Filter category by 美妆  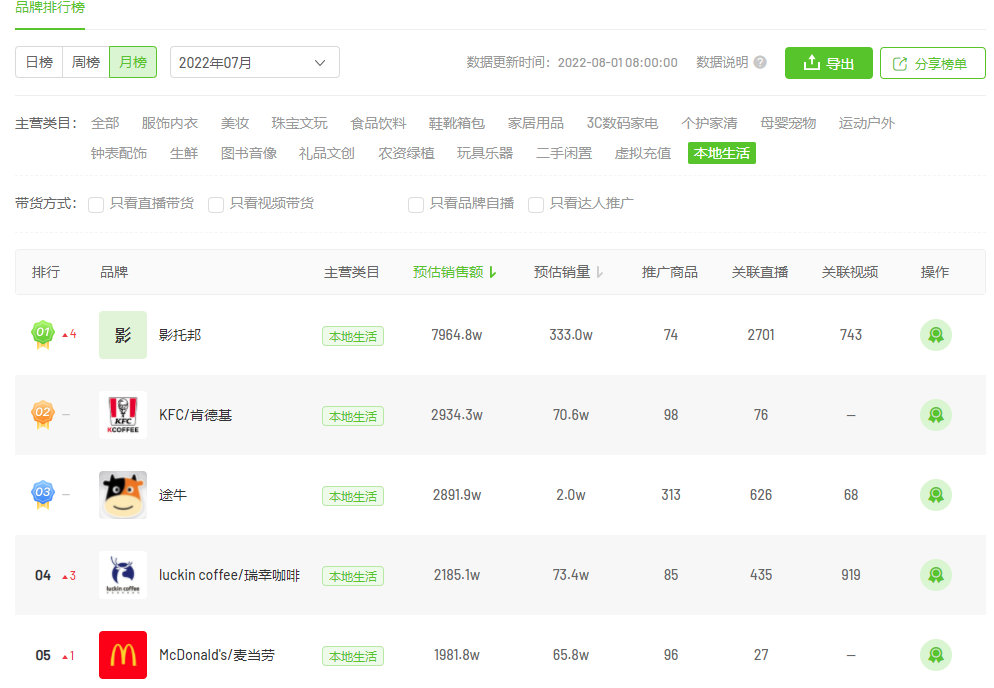click(x=235, y=123)
